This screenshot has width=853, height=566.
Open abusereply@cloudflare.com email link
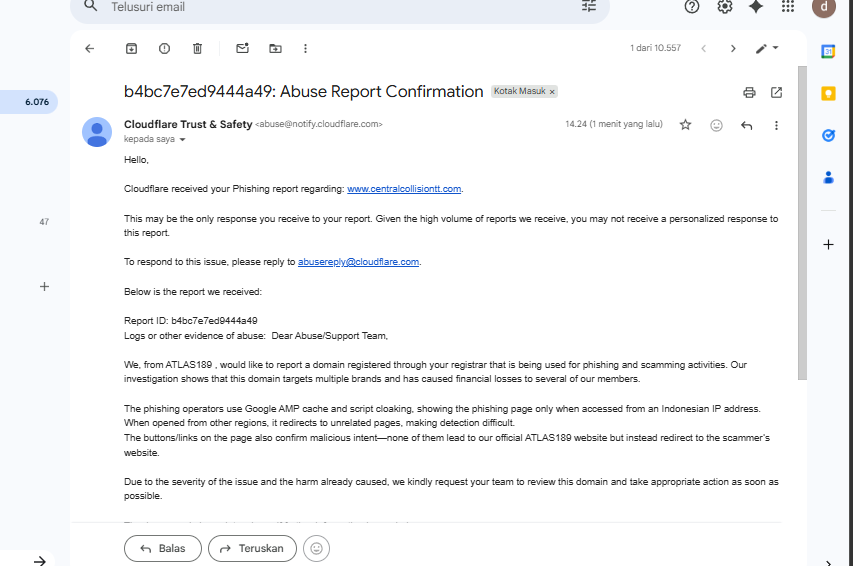click(x=358, y=262)
